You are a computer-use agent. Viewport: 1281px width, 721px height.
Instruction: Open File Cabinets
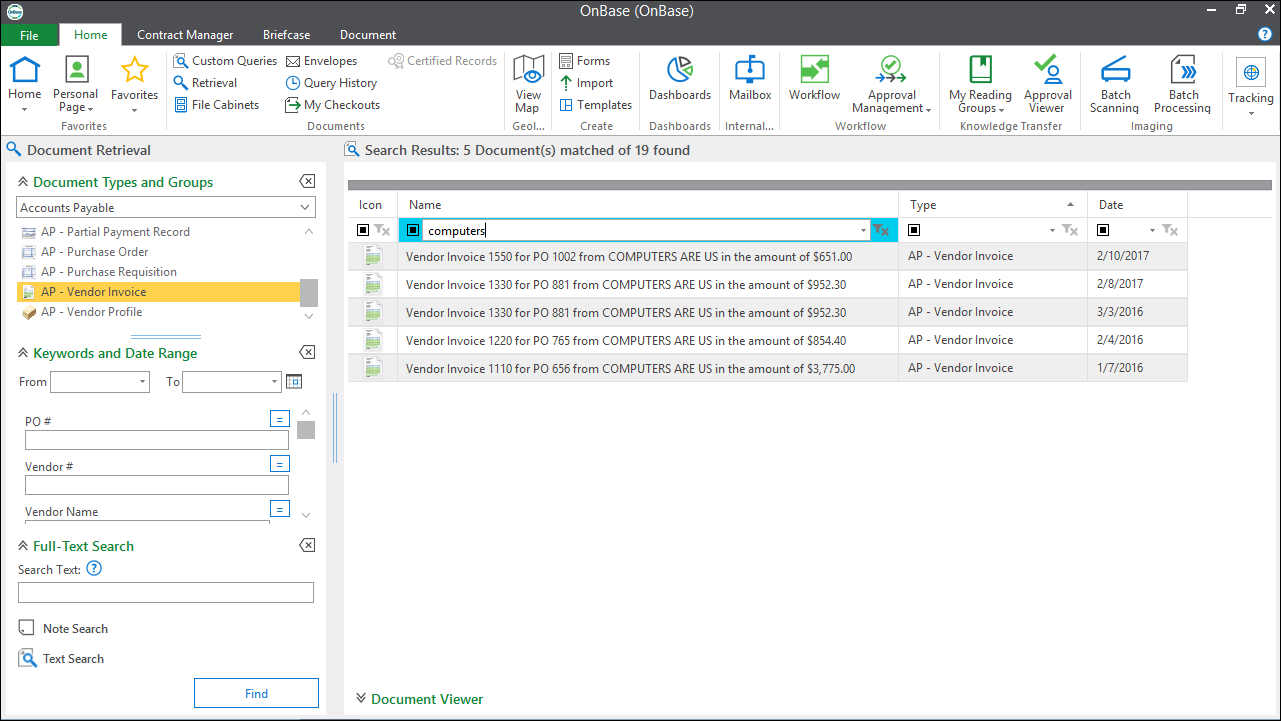(x=217, y=105)
